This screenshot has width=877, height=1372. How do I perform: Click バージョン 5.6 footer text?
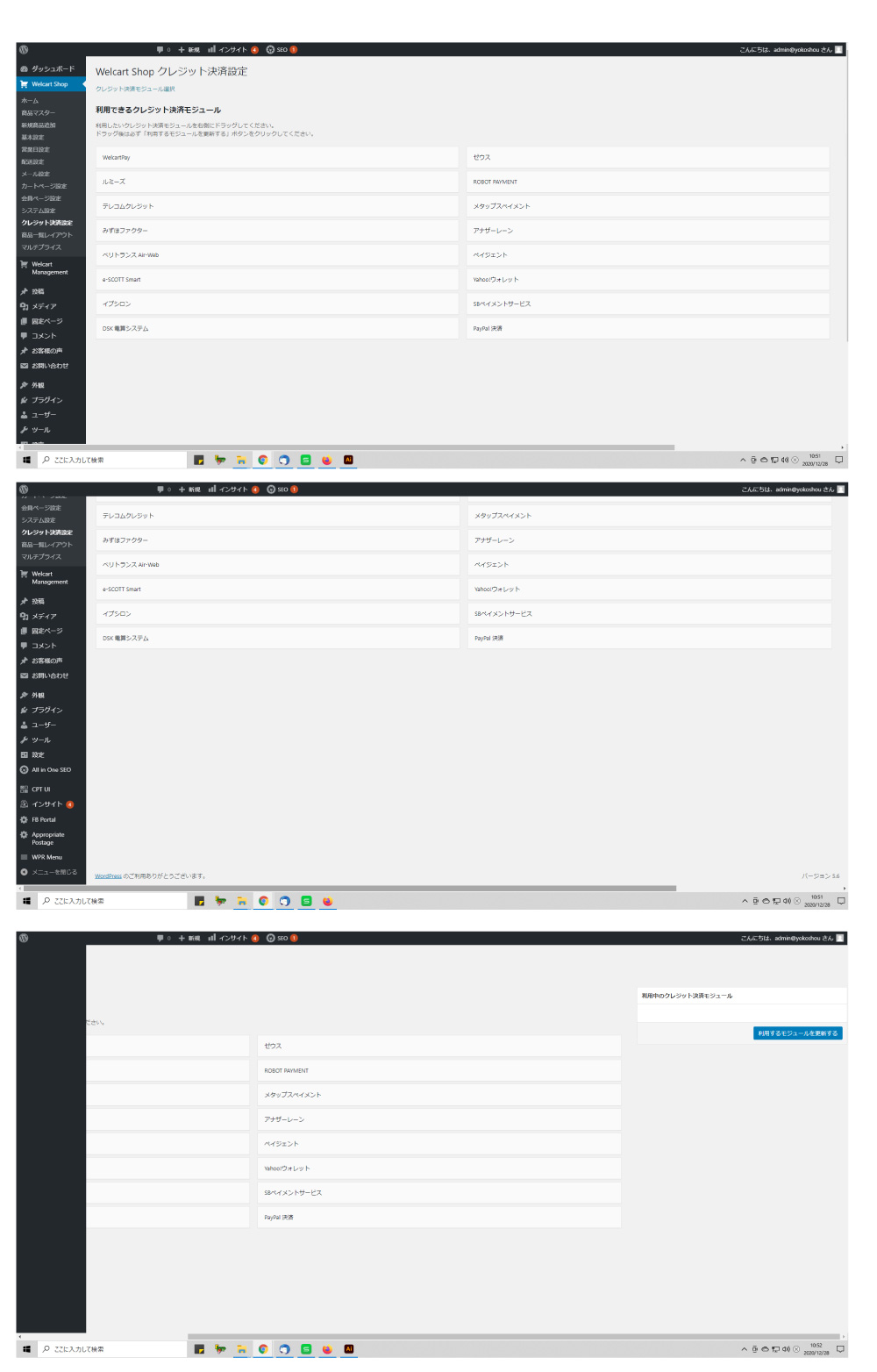820,875
